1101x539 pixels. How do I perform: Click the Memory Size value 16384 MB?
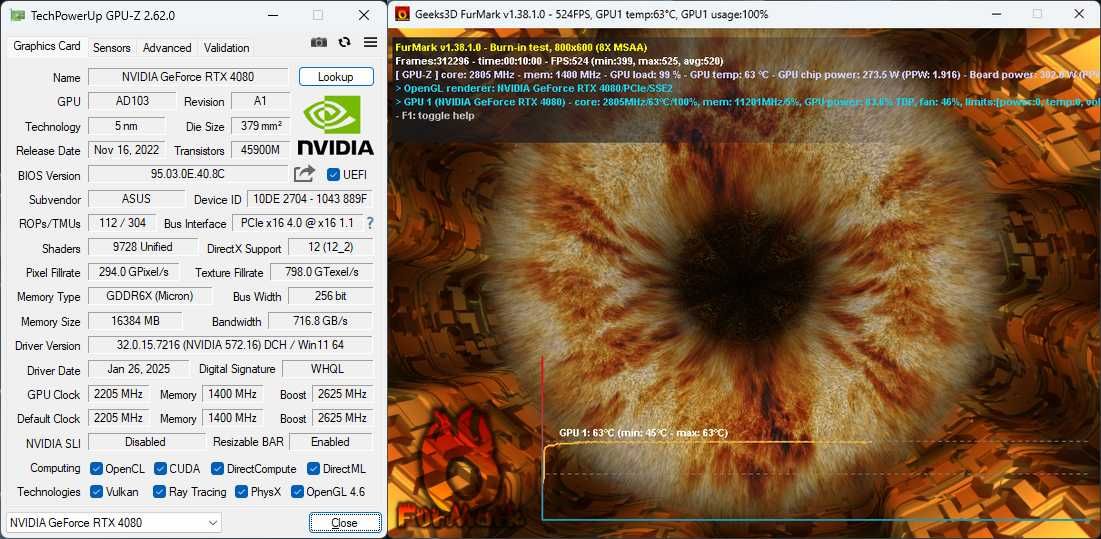pyautogui.click(x=135, y=321)
